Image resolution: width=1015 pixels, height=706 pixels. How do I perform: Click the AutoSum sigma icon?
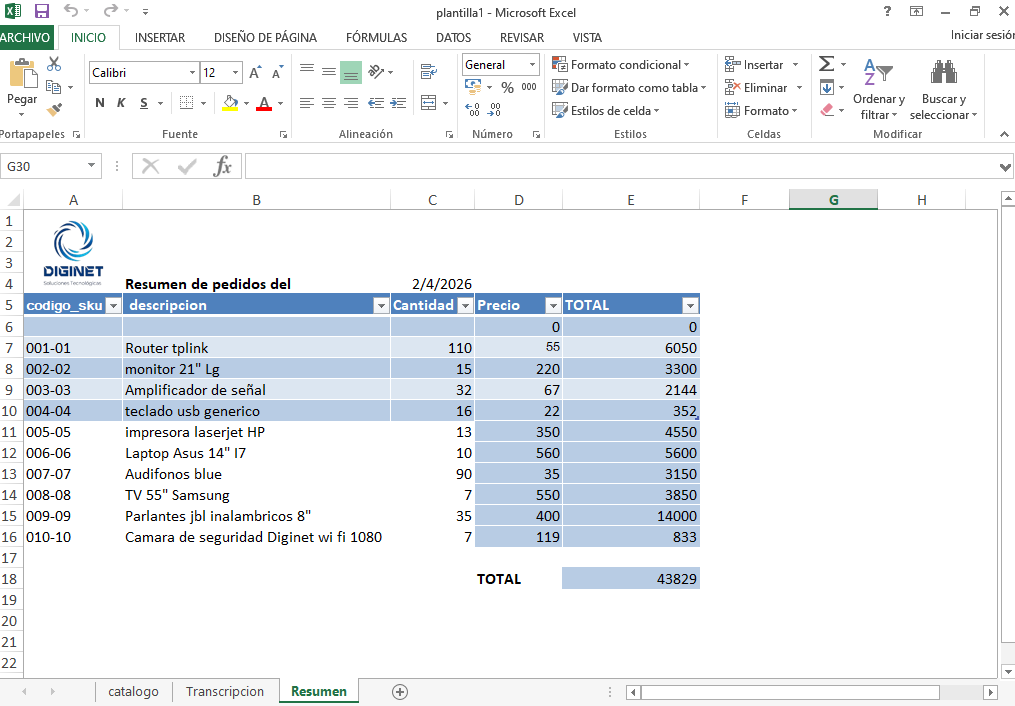point(826,63)
